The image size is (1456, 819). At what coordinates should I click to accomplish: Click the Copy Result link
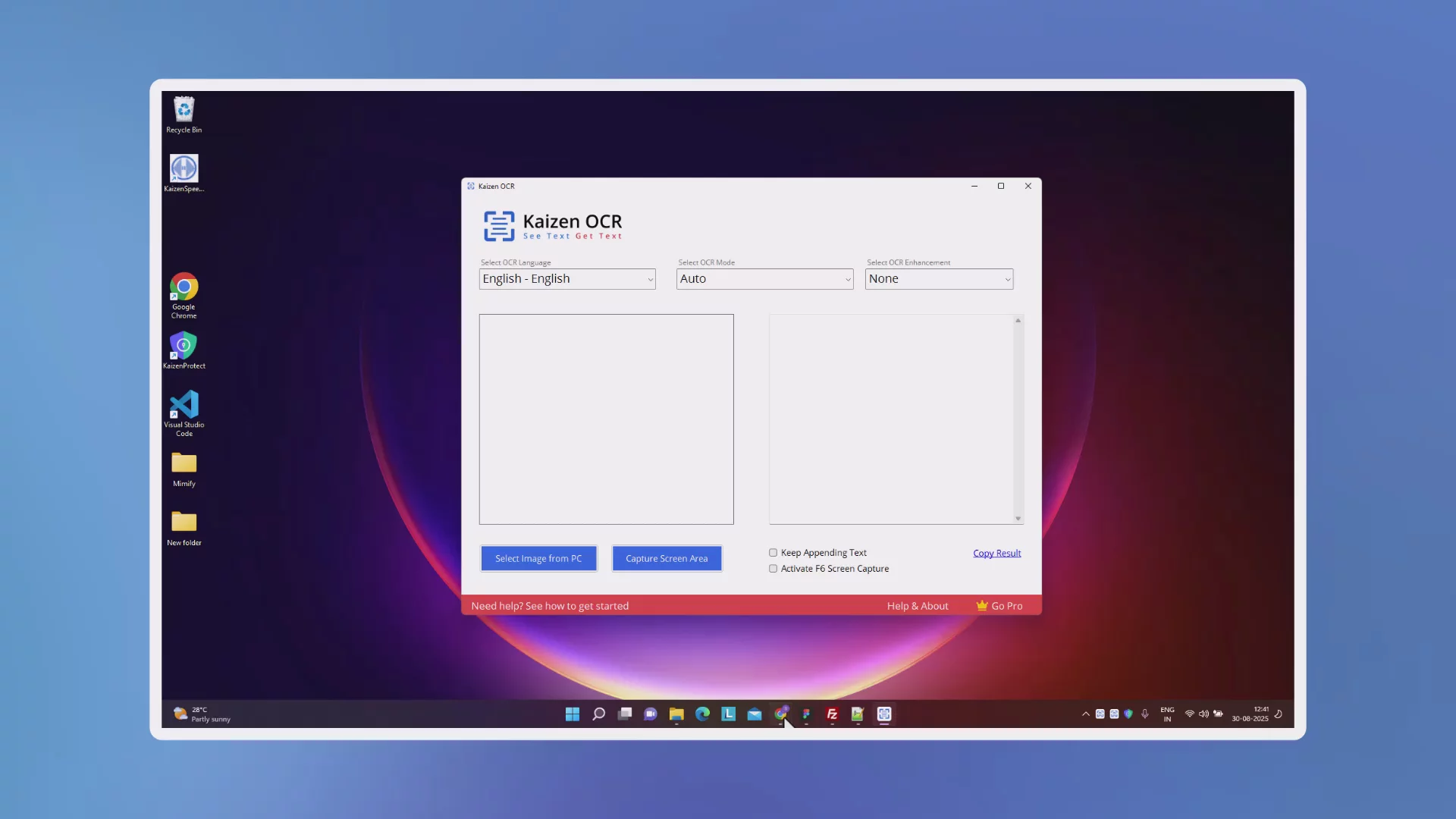pyautogui.click(x=997, y=554)
